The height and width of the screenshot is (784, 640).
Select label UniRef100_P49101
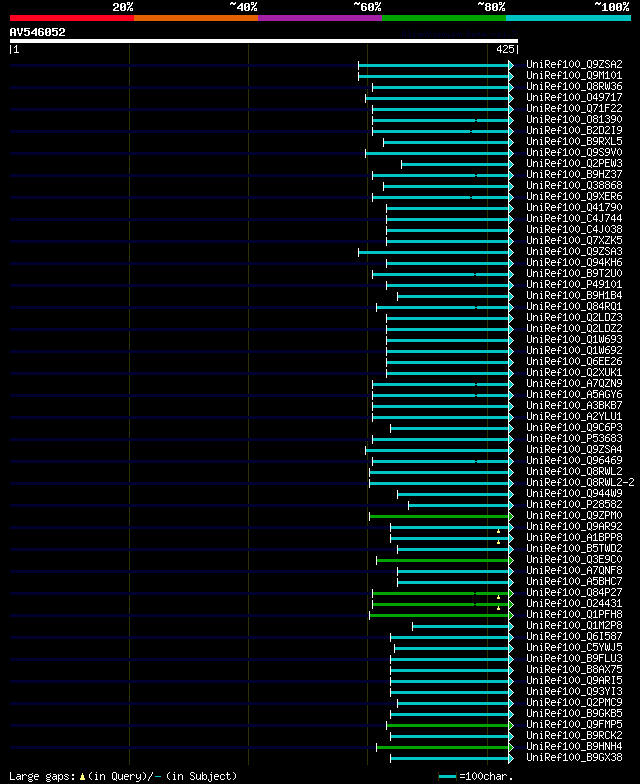(574, 284)
